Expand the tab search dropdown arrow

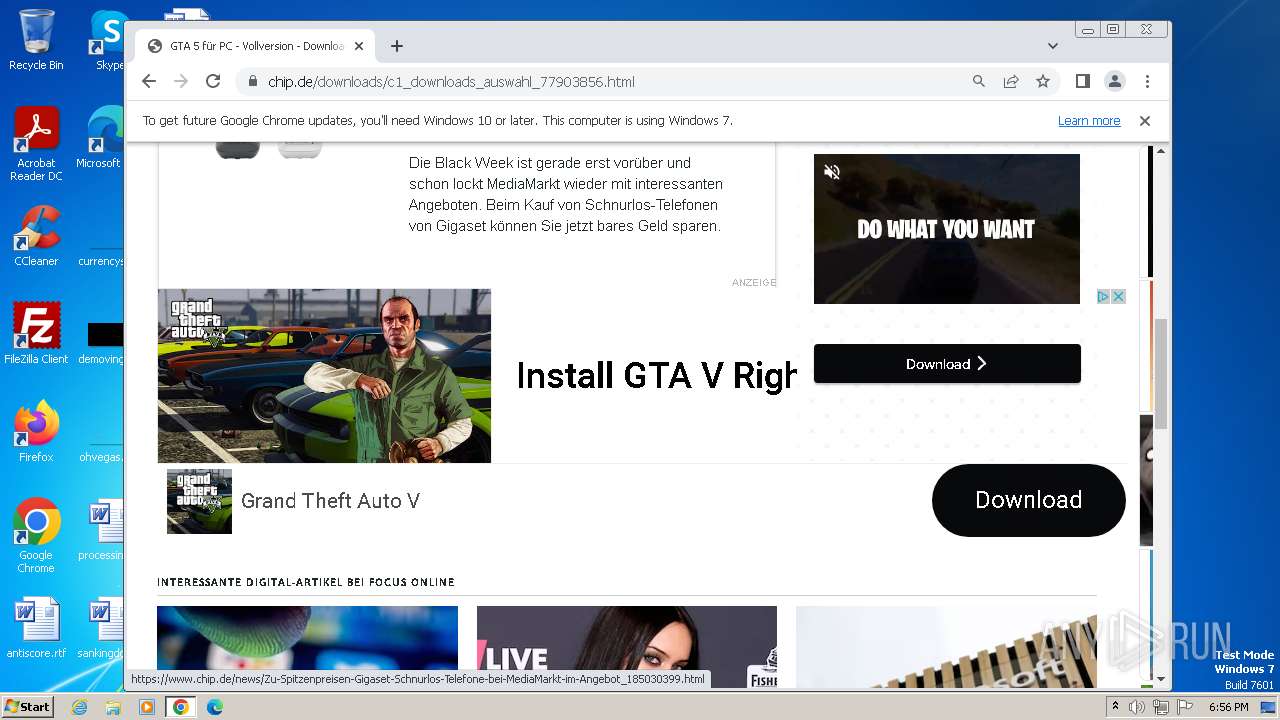coord(1053,46)
